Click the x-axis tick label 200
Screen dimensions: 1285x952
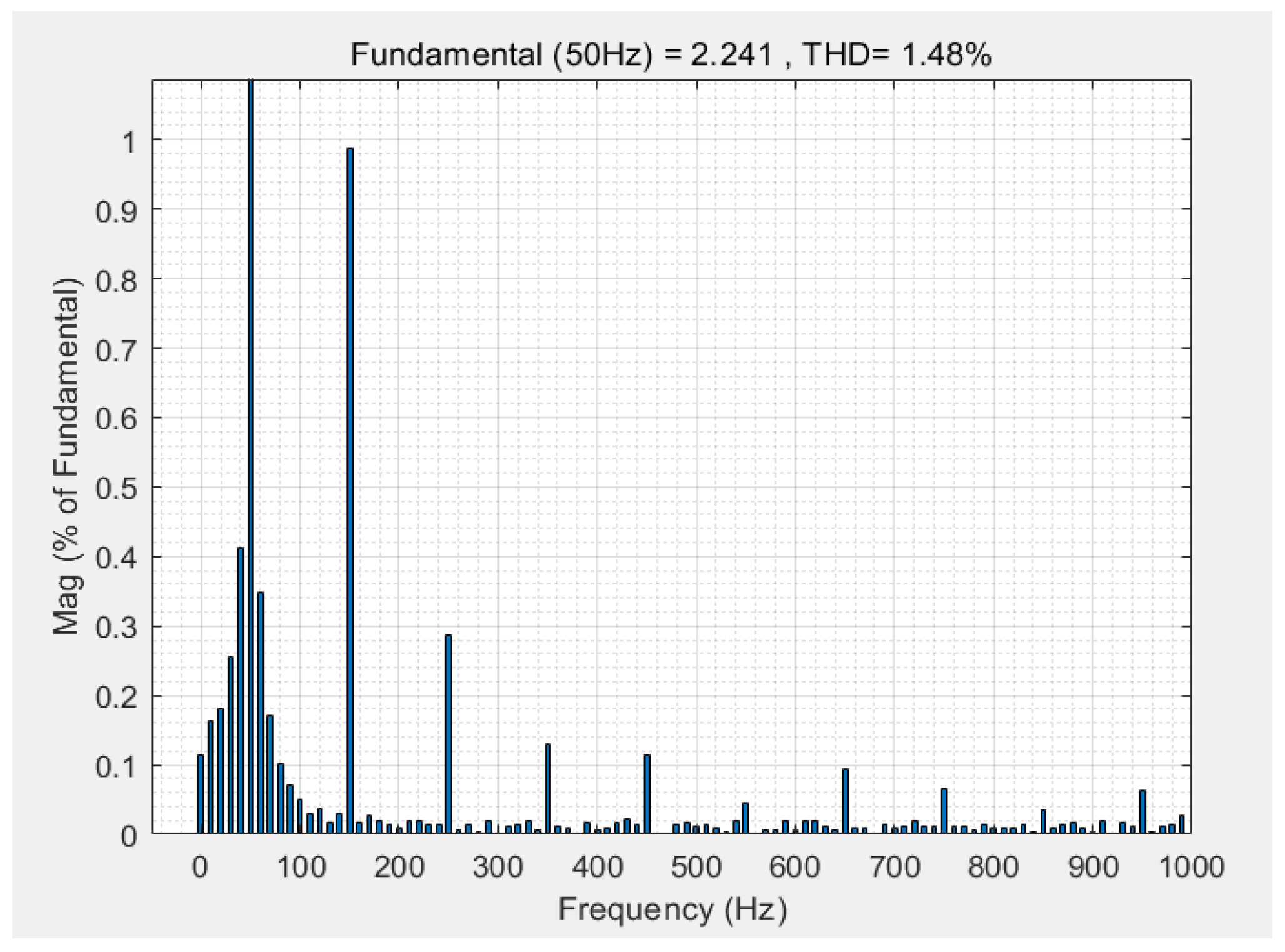[399, 868]
